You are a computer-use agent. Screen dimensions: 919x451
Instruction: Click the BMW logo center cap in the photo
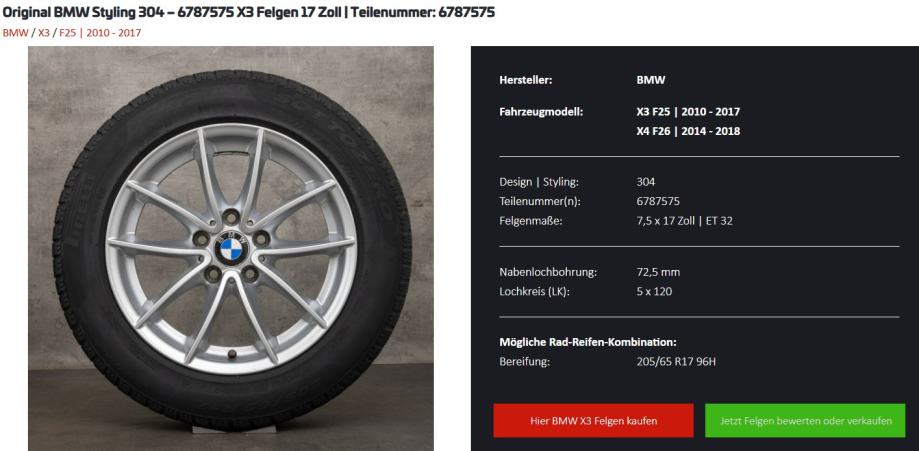coord(232,250)
